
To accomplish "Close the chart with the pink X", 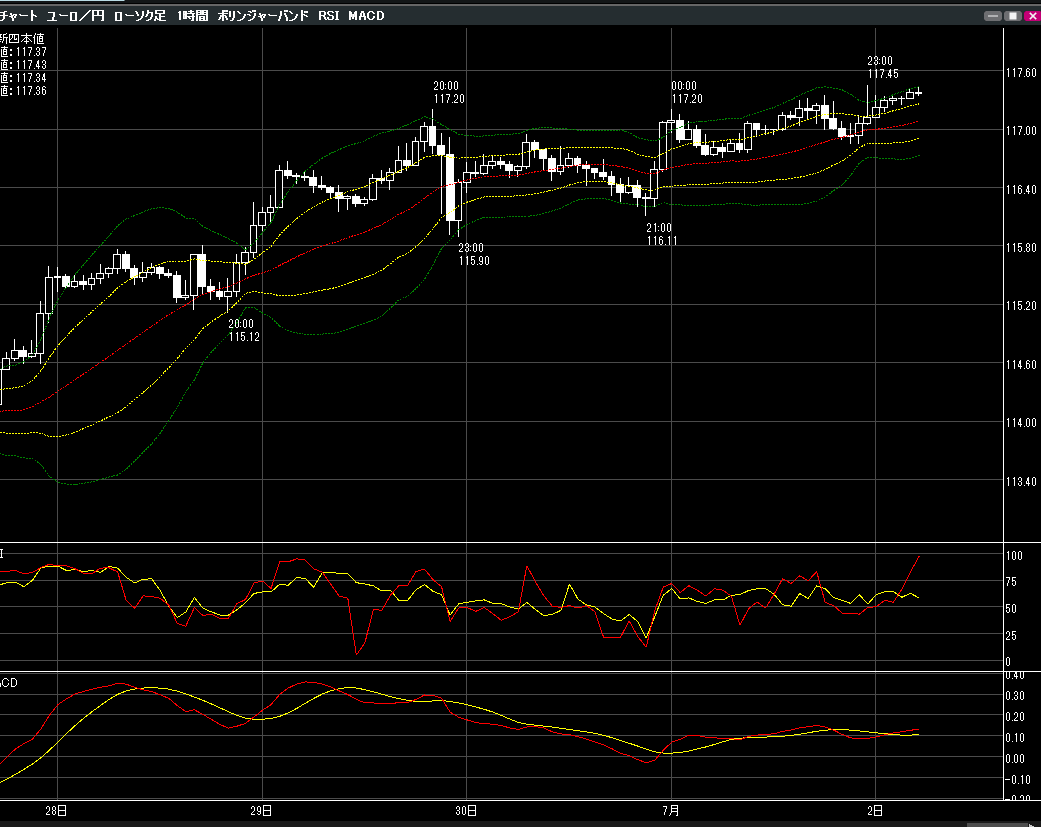I will 1030,16.
